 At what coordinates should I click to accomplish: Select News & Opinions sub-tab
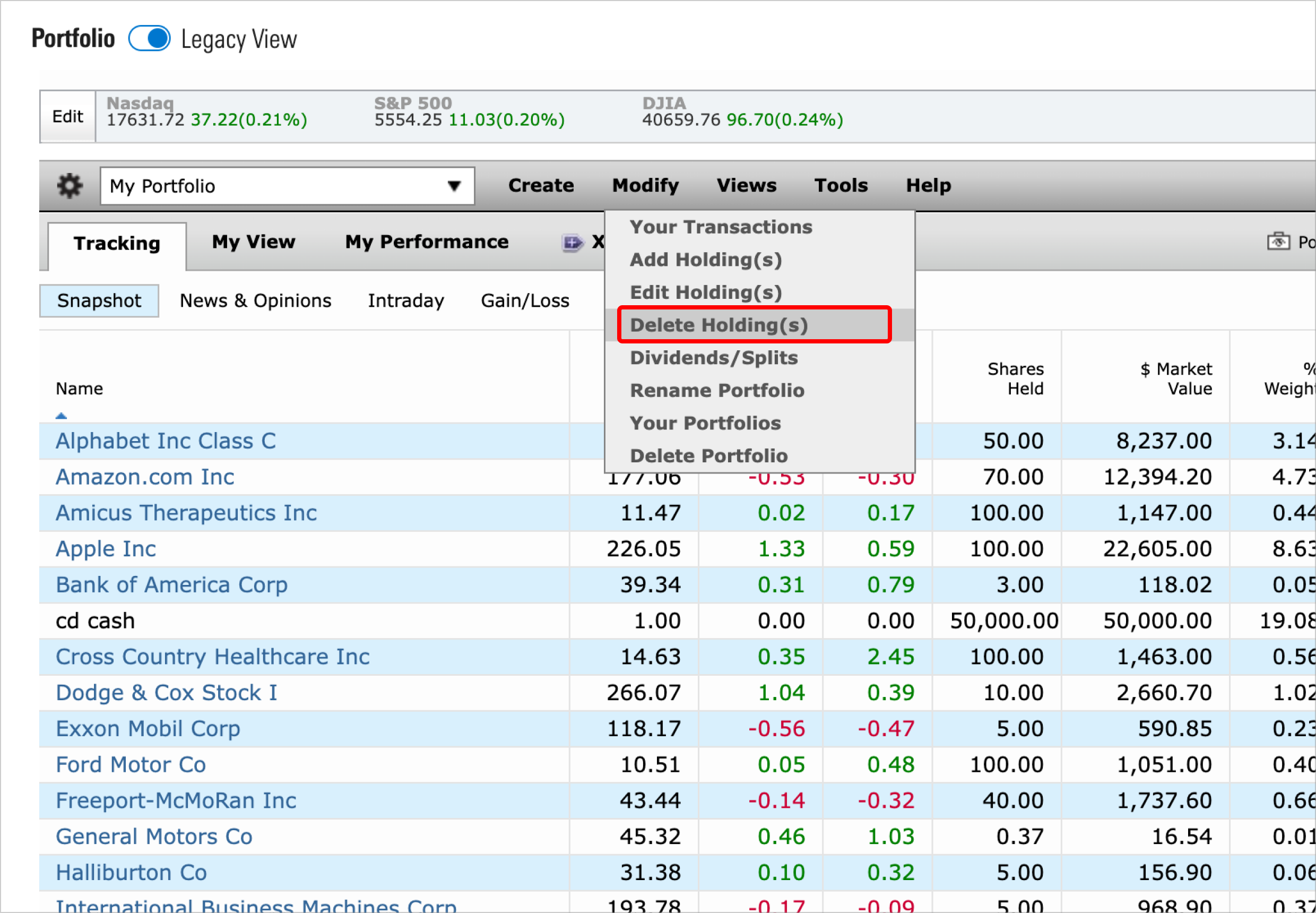tap(255, 301)
